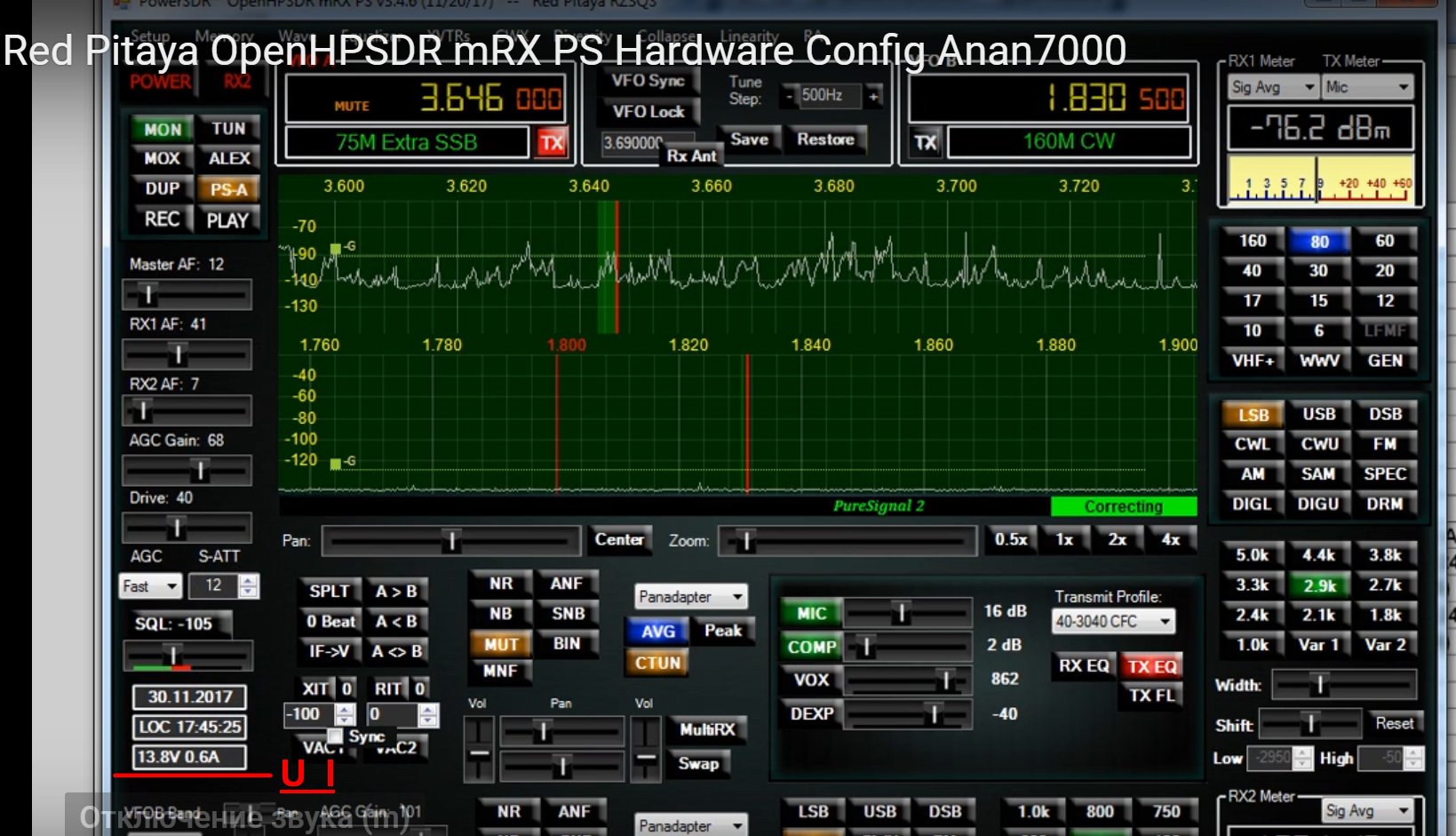Image resolution: width=1456 pixels, height=836 pixels.
Task: Decrease tune step with minus button
Action: [x=789, y=96]
